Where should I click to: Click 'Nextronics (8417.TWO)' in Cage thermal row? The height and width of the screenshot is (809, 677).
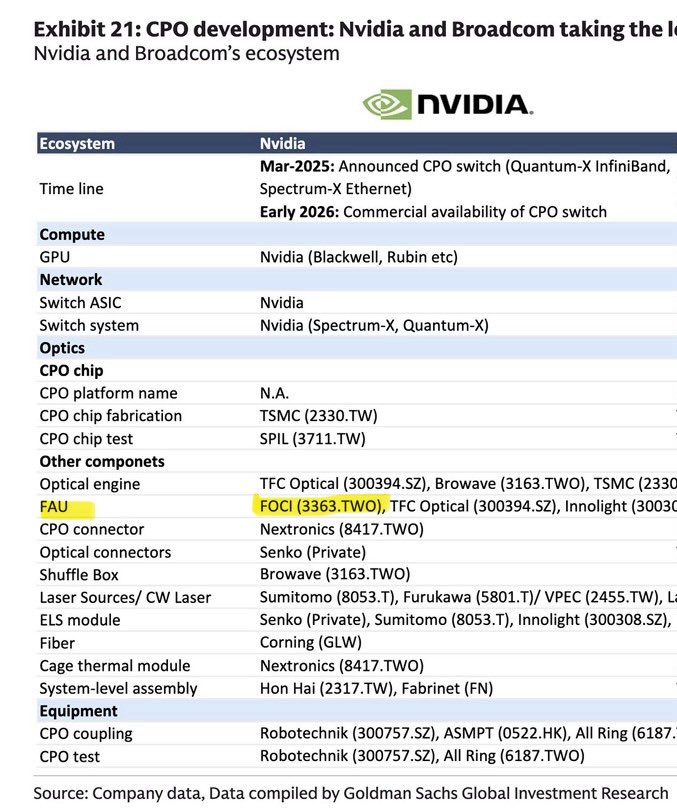coord(342,666)
